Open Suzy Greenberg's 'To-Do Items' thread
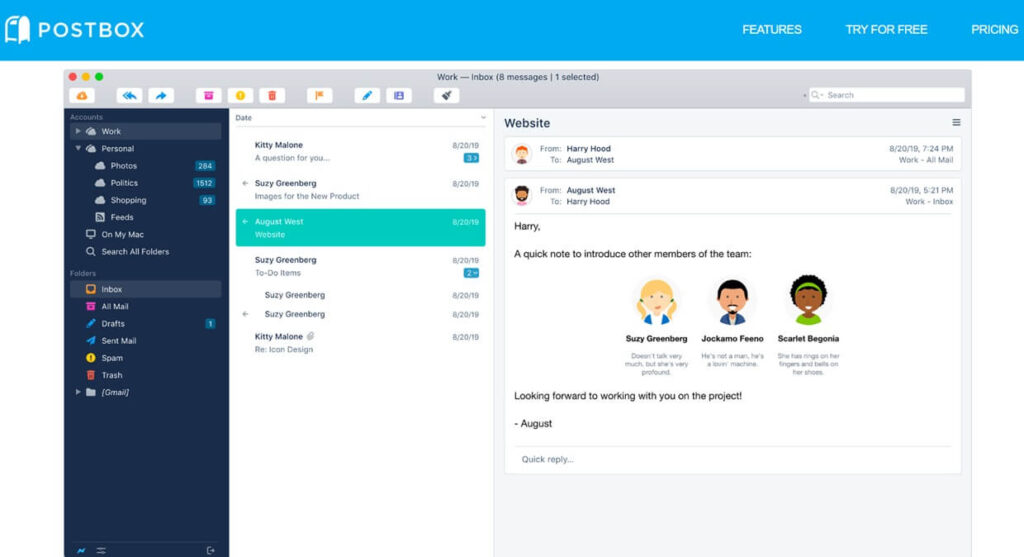This screenshot has width=1024, height=557. coord(360,266)
